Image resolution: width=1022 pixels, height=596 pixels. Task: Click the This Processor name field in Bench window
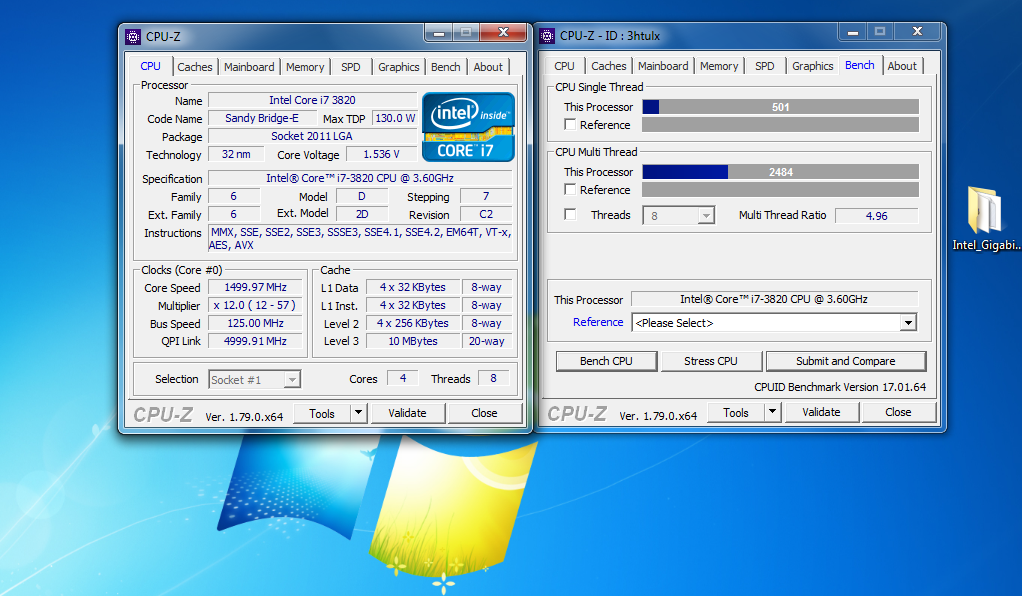(x=774, y=299)
